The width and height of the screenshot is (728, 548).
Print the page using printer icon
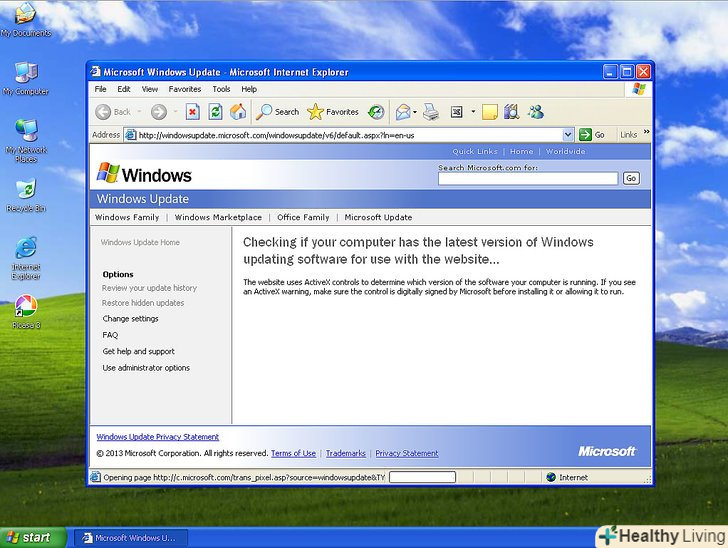pos(431,112)
